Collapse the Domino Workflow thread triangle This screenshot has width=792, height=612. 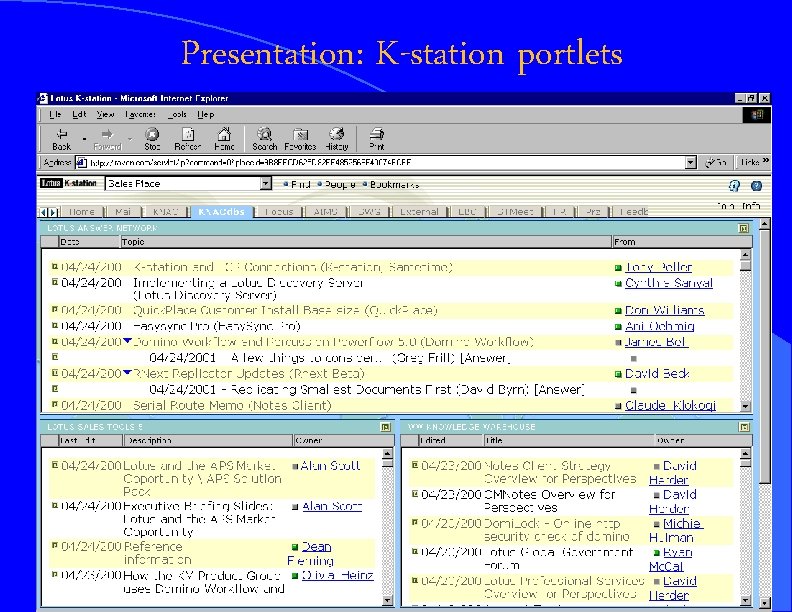click(x=127, y=341)
